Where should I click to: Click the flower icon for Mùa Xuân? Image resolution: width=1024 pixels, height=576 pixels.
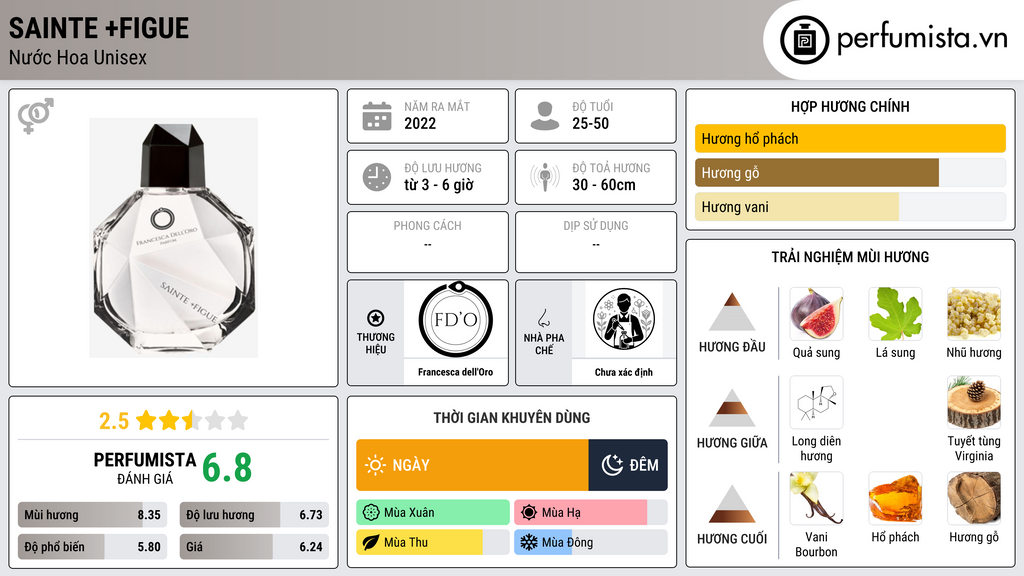pos(371,513)
